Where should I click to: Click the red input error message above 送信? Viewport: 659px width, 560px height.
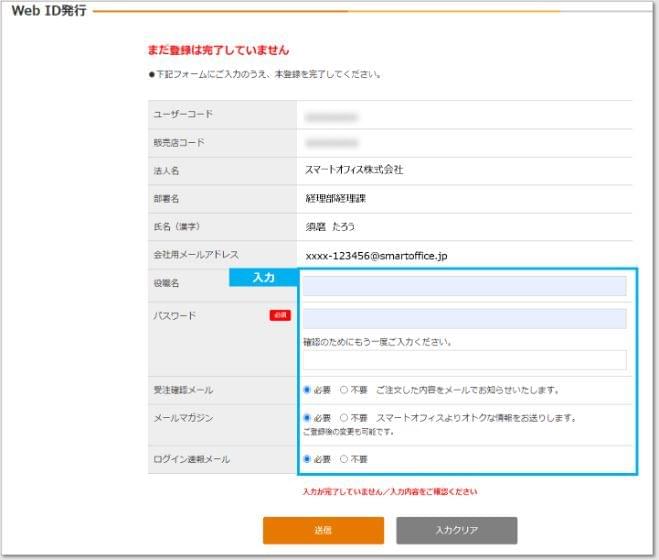coord(389,492)
